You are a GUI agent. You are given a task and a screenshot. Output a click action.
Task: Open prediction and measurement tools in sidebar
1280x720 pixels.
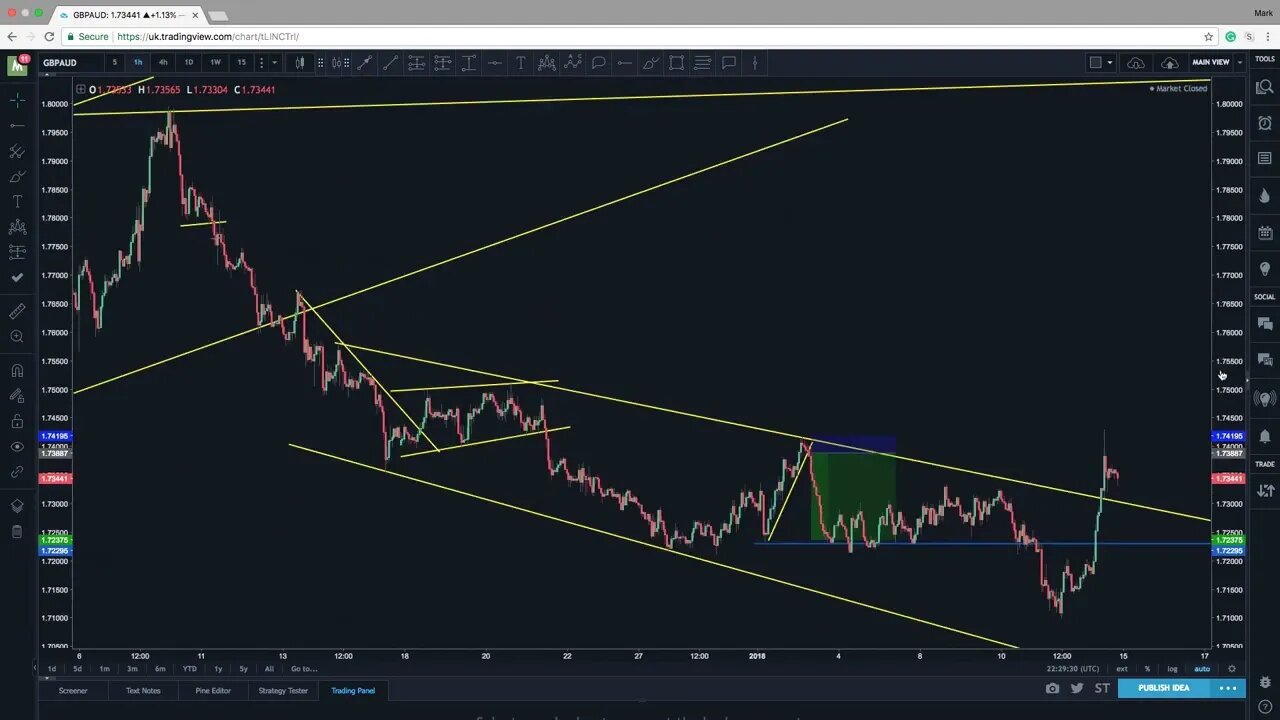pos(17,252)
